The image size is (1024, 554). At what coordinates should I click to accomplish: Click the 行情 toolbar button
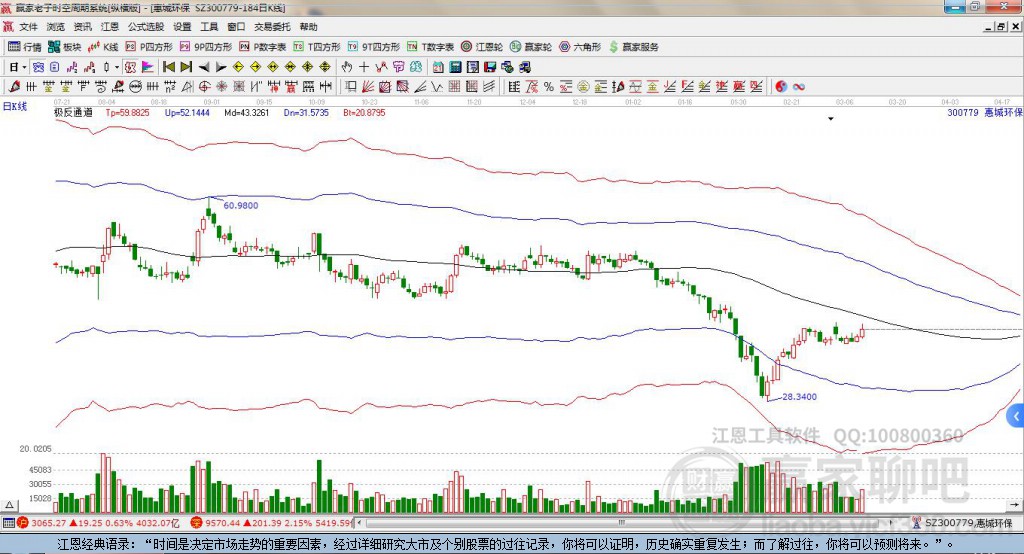tap(25, 47)
